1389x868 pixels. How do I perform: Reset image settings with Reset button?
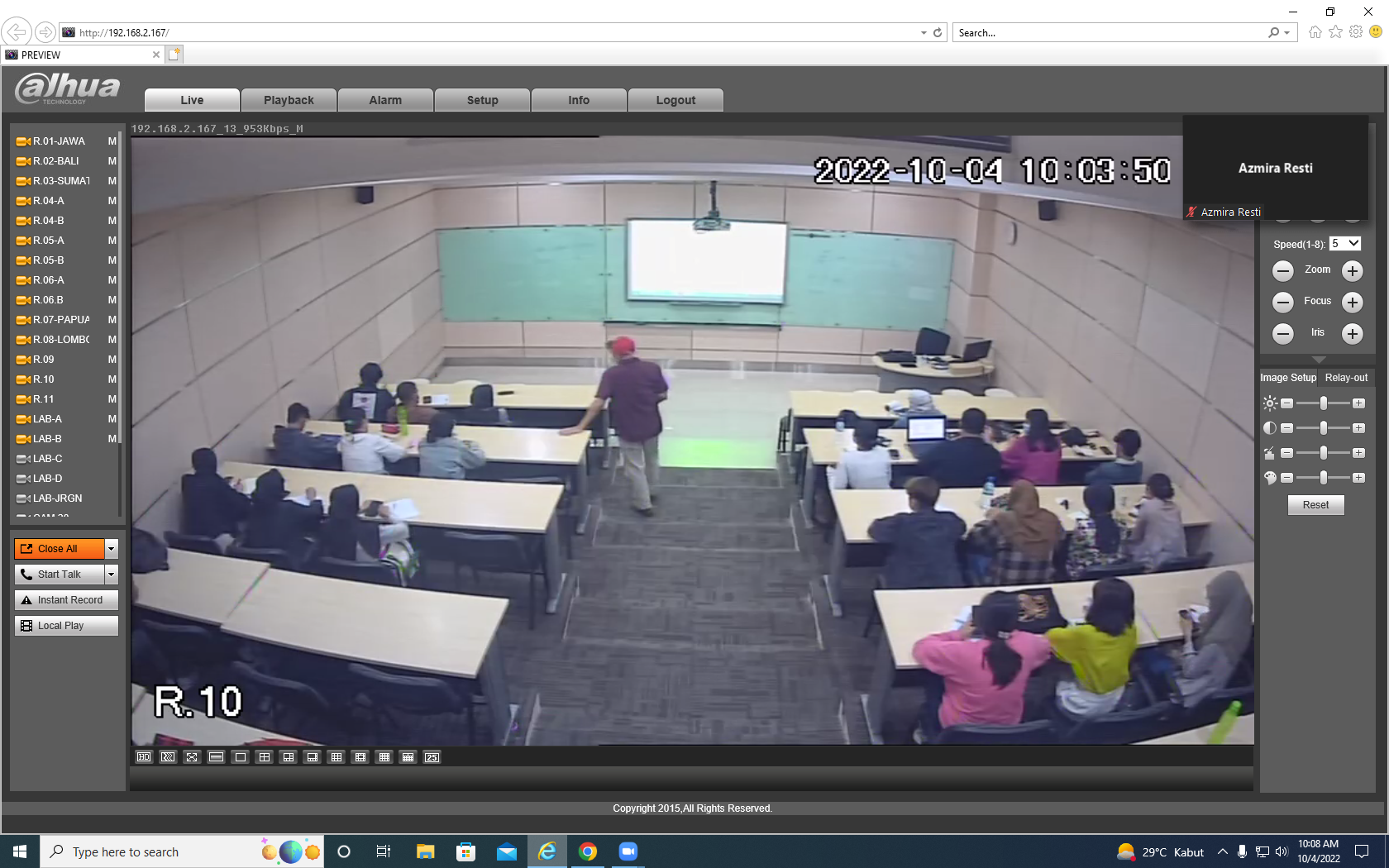click(x=1315, y=505)
